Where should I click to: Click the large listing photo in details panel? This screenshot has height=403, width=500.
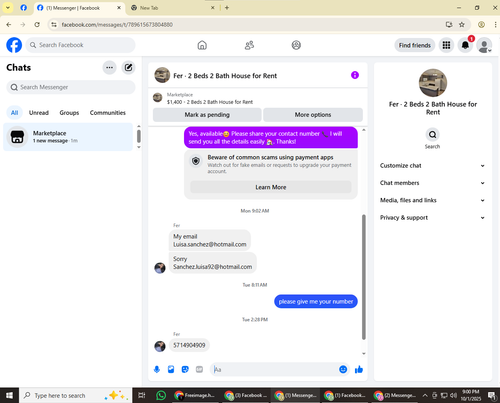433,83
